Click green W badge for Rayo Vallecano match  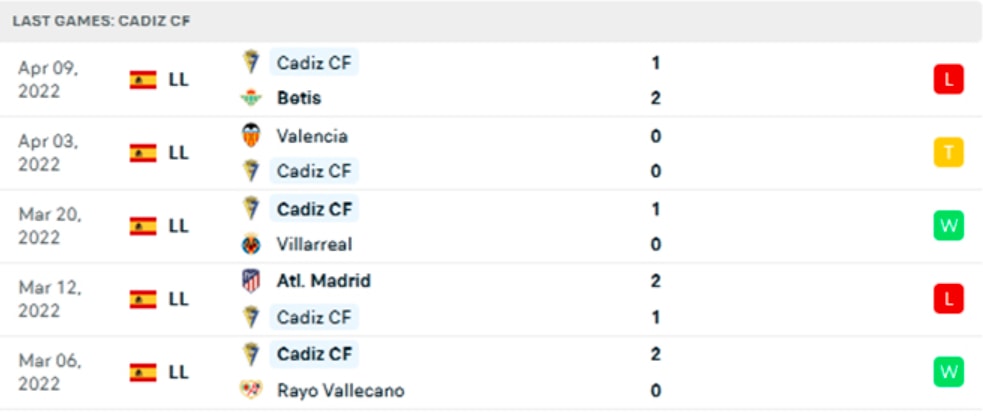tap(948, 372)
